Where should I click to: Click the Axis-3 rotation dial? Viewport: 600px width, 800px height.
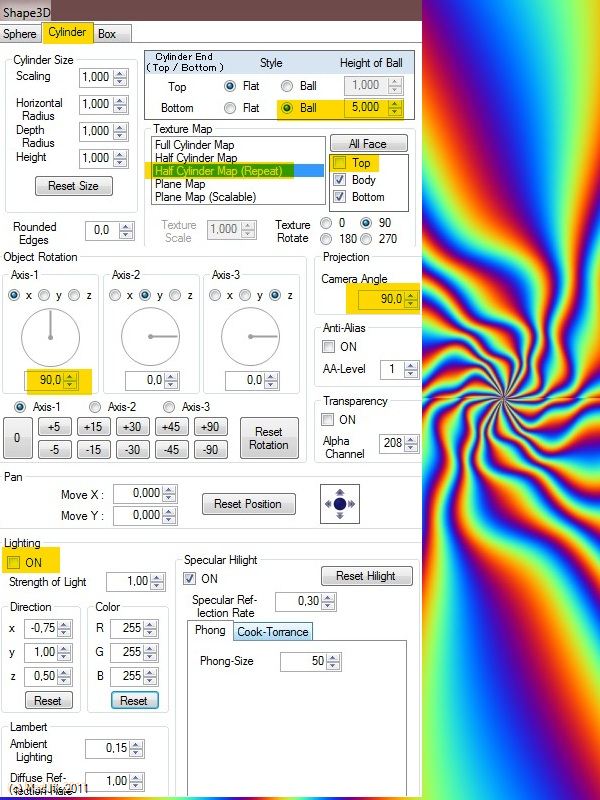(251, 337)
